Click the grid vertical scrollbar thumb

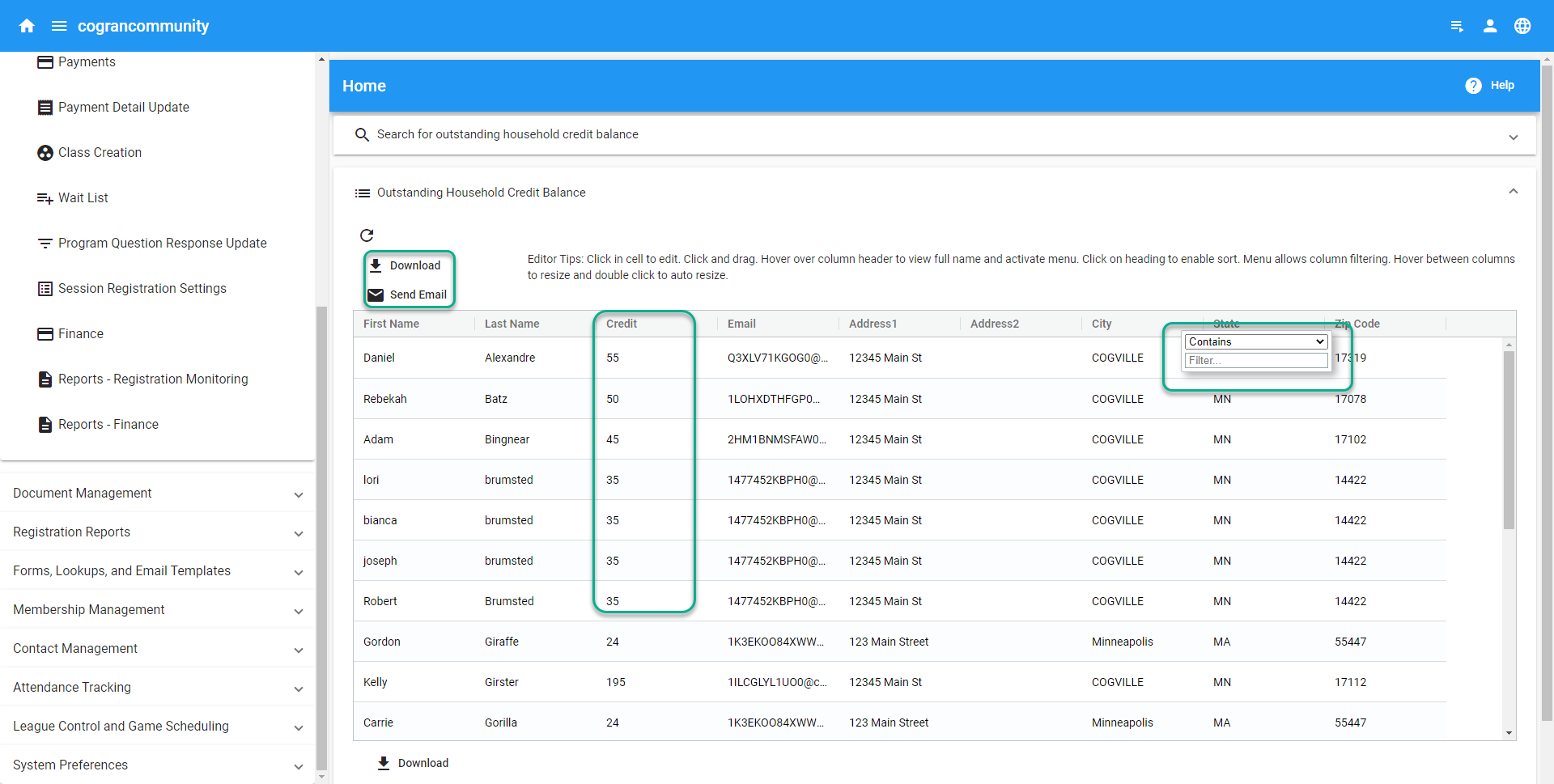1509,439
